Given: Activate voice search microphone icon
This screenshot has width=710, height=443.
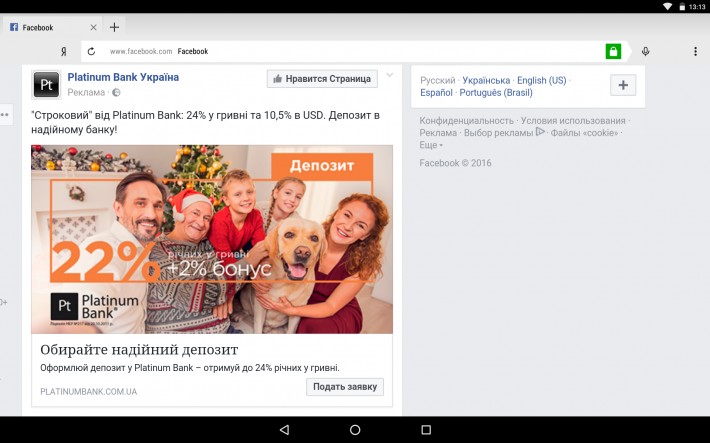Looking at the screenshot, I should [x=646, y=51].
